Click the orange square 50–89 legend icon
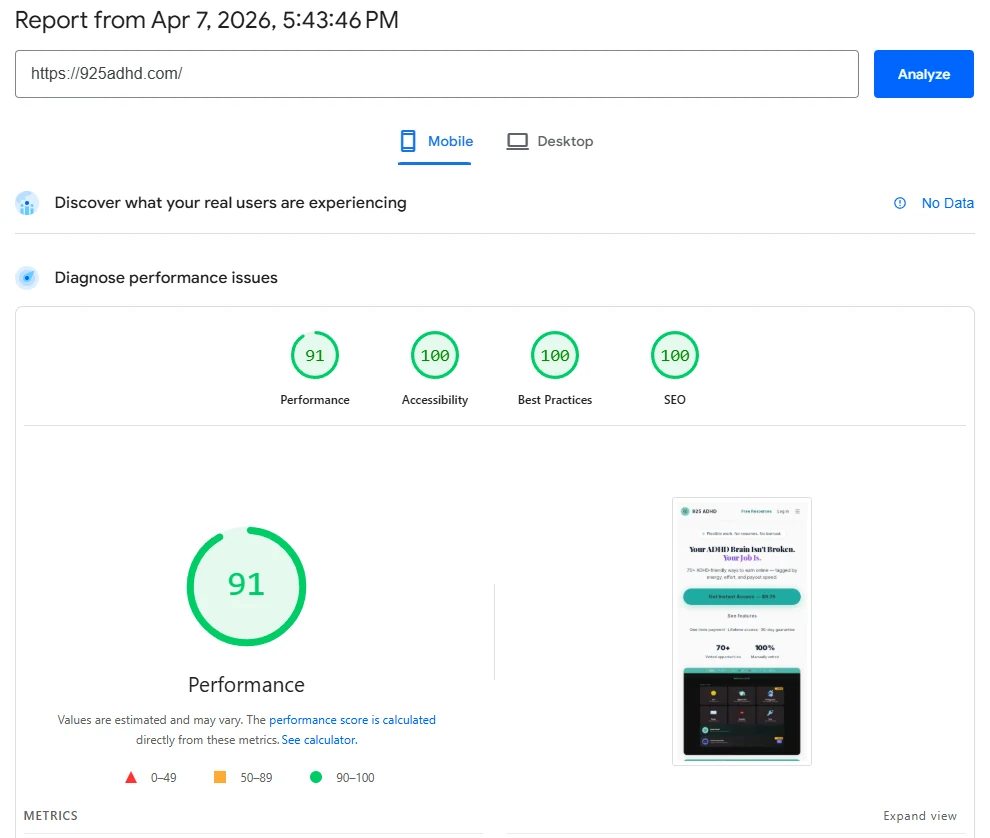990x838 pixels. 220,777
